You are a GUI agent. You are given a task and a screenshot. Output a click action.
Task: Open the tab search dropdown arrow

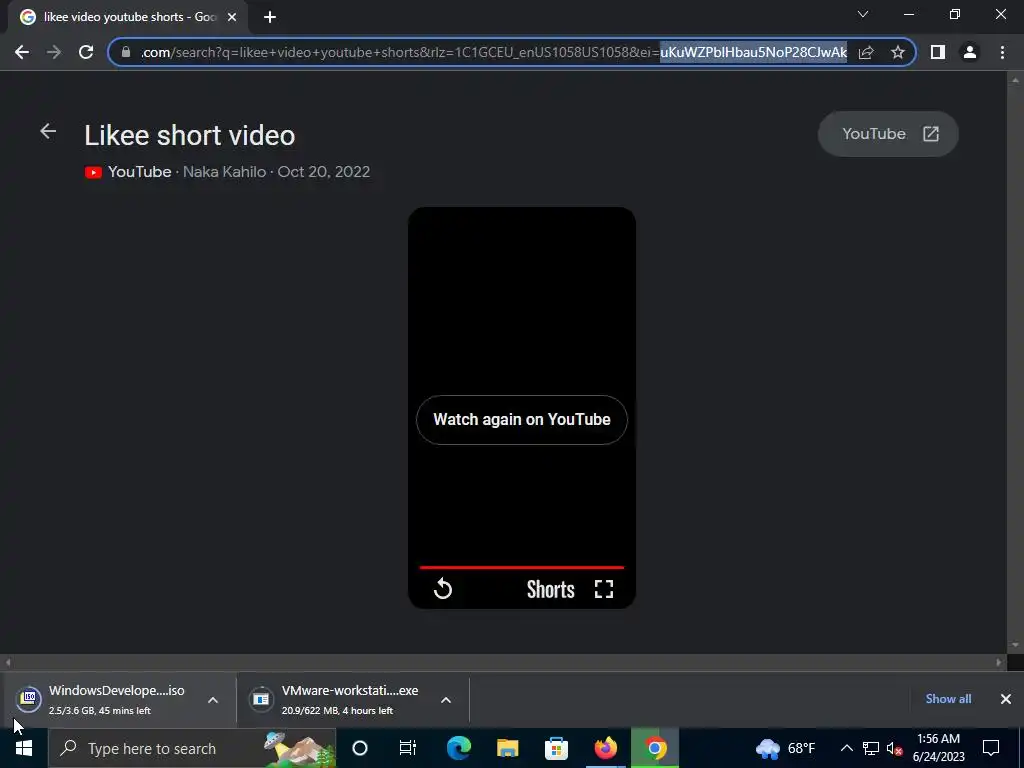[863, 14]
